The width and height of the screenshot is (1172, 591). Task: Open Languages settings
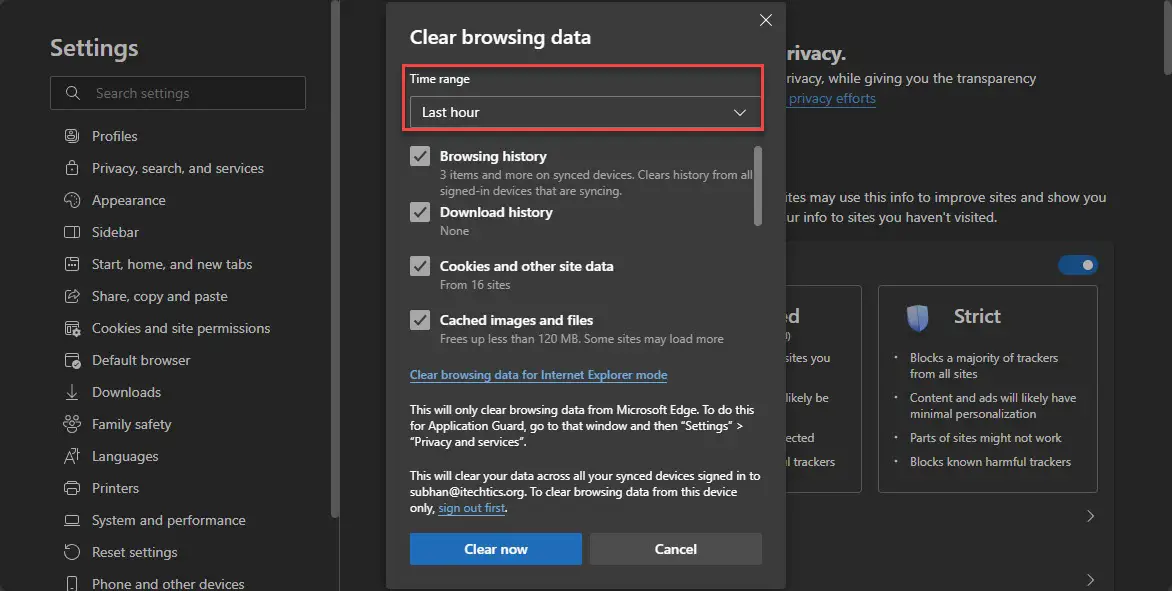coord(125,457)
